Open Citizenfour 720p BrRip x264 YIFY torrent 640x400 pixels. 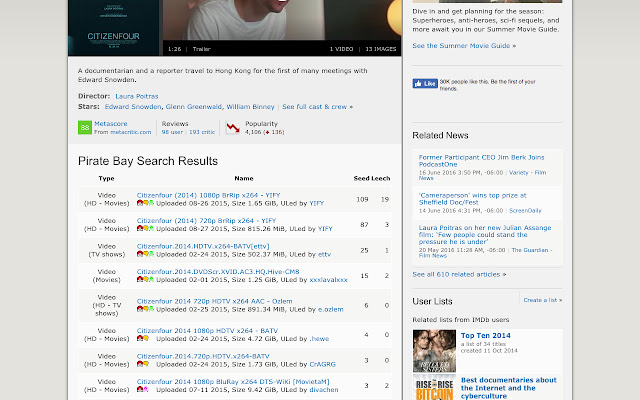(x=205, y=220)
